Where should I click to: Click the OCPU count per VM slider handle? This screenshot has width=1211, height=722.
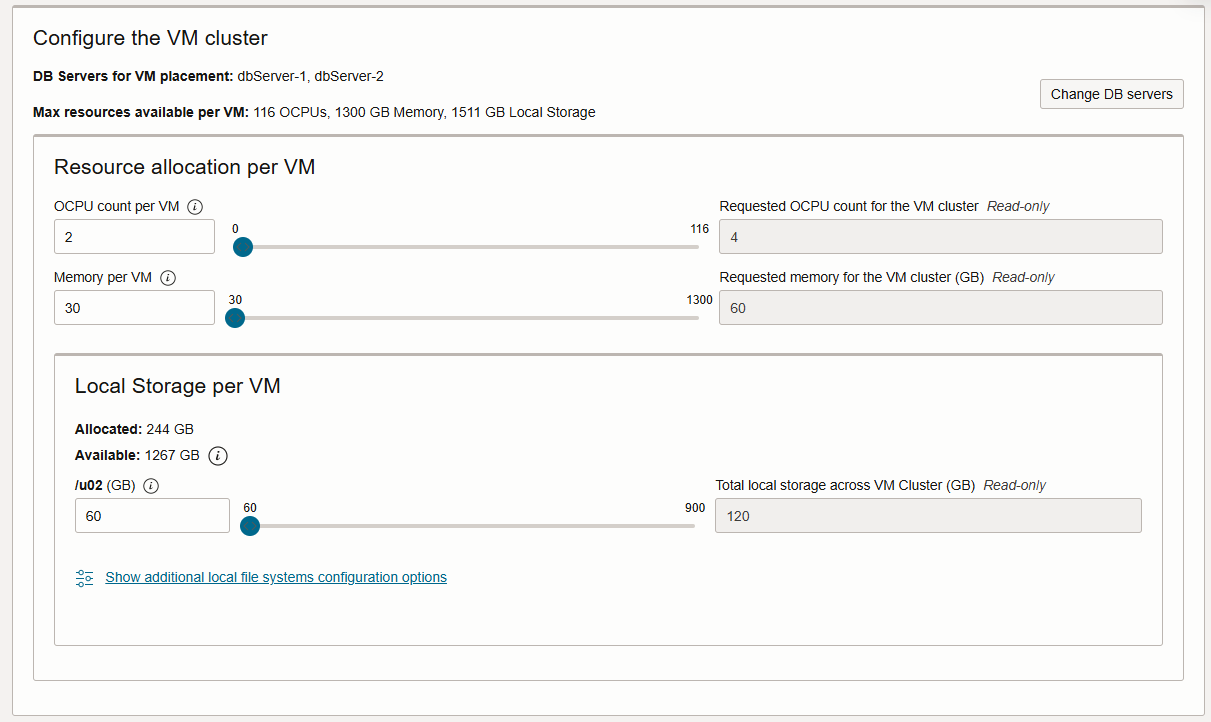tap(242, 246)
